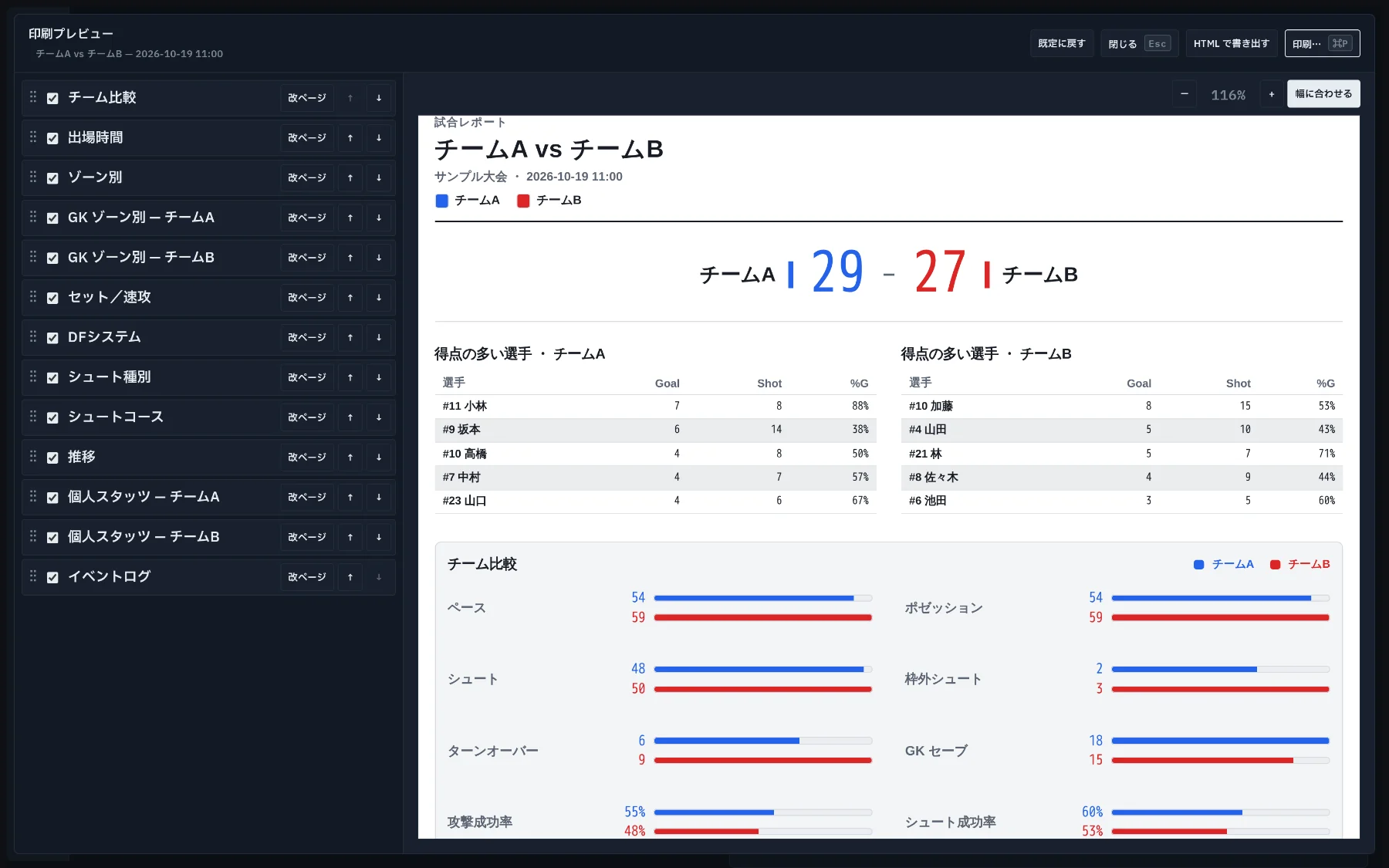The width and height of the screenshot is (1389, 868).
Task: Click the チームA score 29
Action: 837,272
